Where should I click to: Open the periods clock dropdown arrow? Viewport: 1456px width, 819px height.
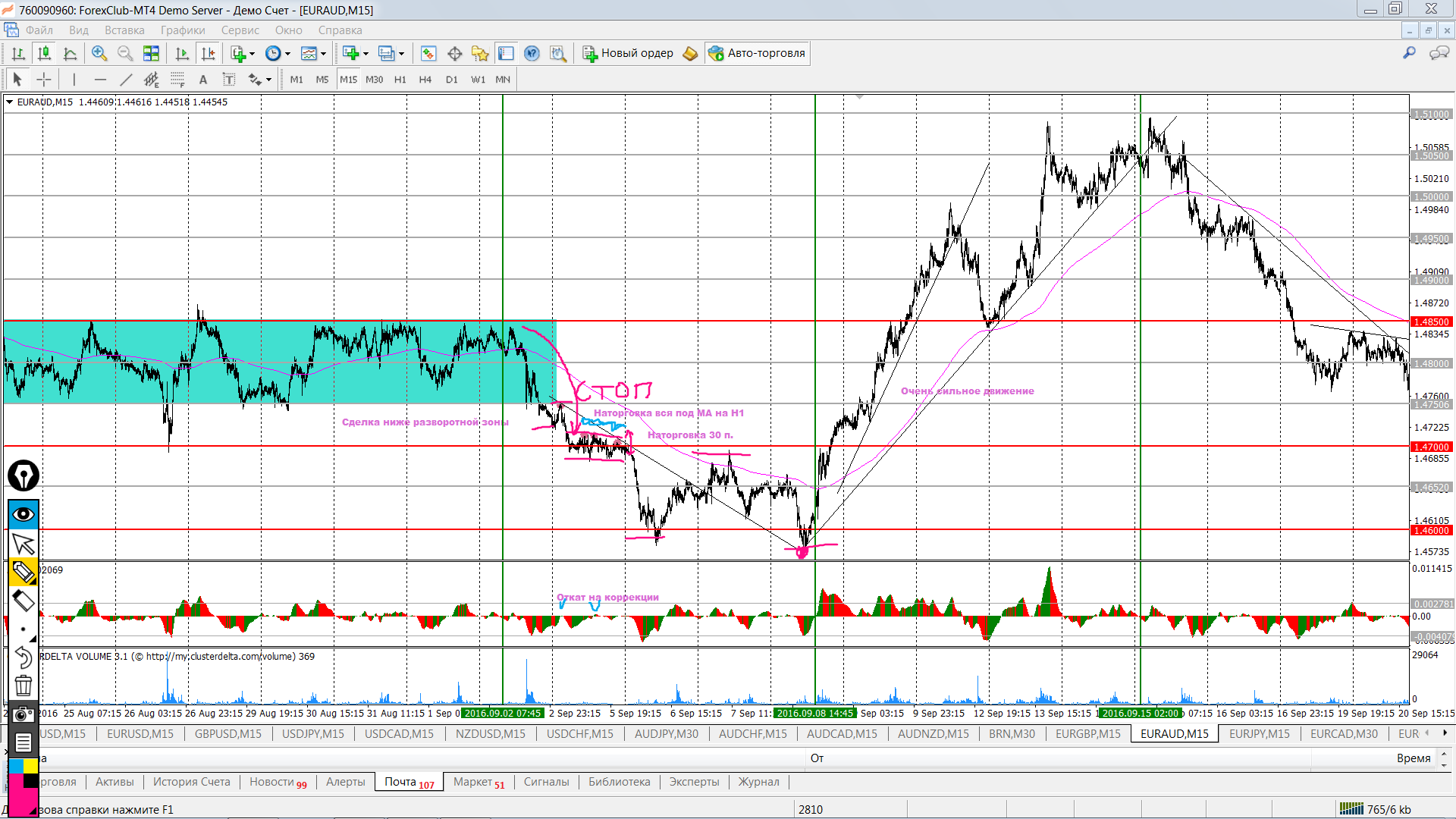(x=287, y=54)
